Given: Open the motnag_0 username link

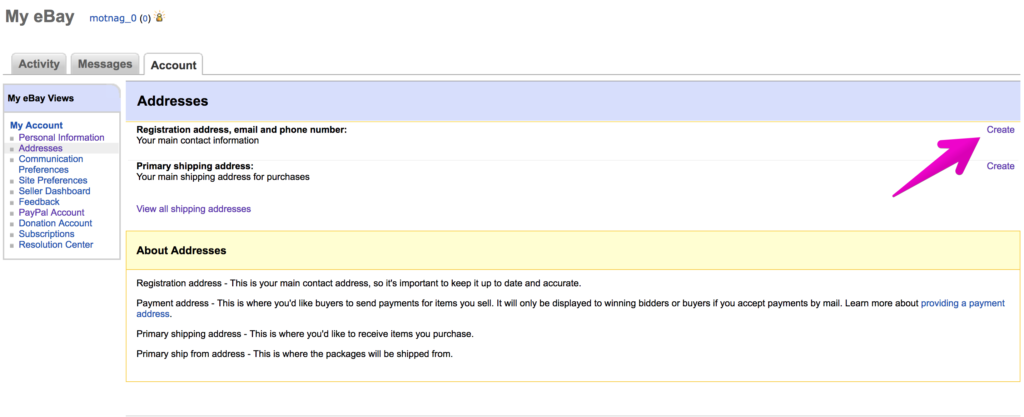Looking at the screenshot, I should pos(113,18).
